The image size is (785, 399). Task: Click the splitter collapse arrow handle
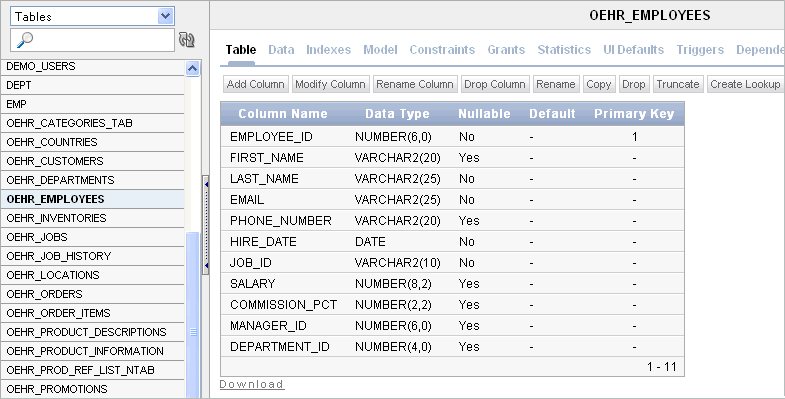[x=205, y=225]
